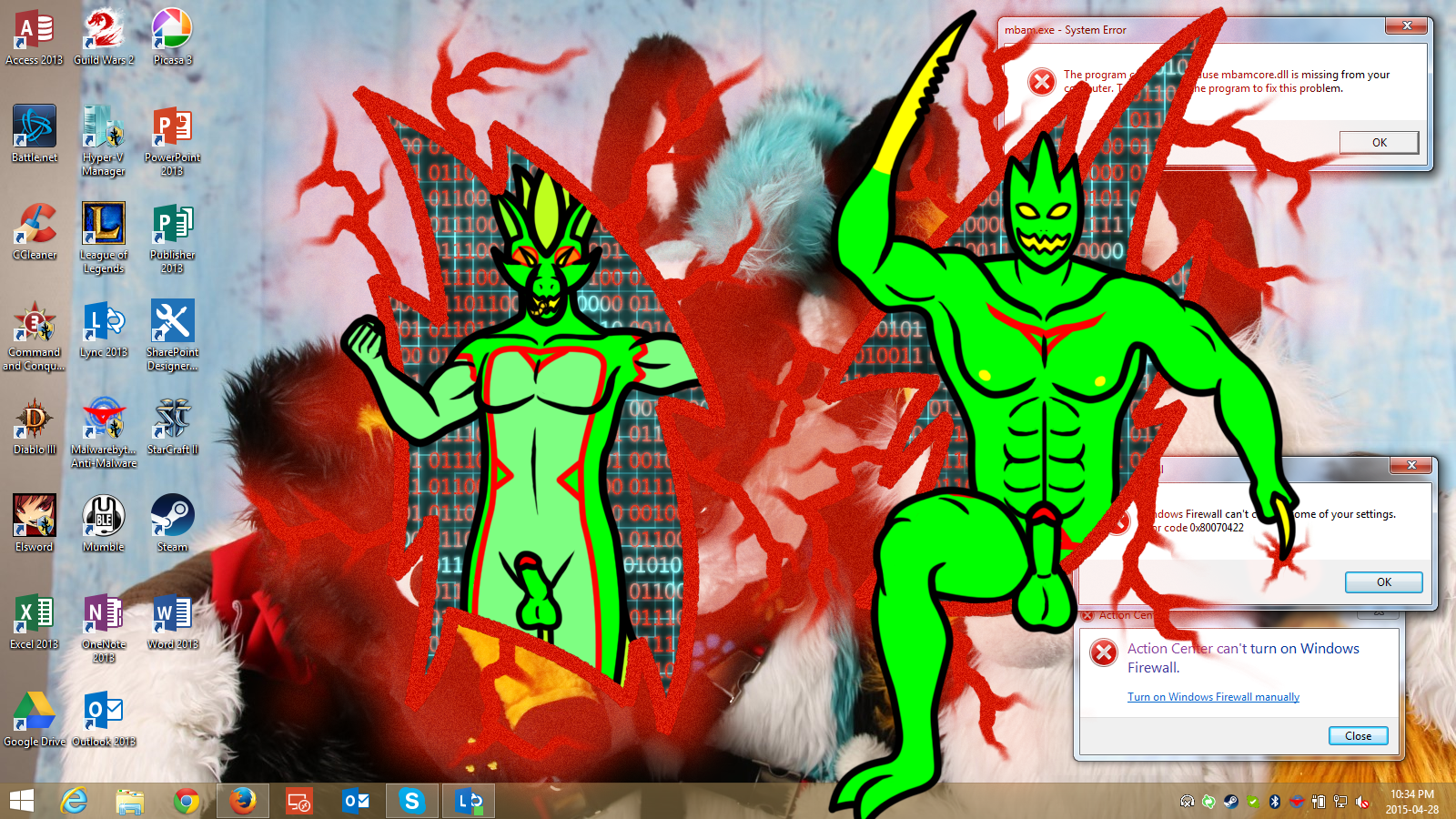This screenshot has height=819, width=1456.
Task: Launch Internet Explorer from the taskbar
Action: tap(74, 801)
